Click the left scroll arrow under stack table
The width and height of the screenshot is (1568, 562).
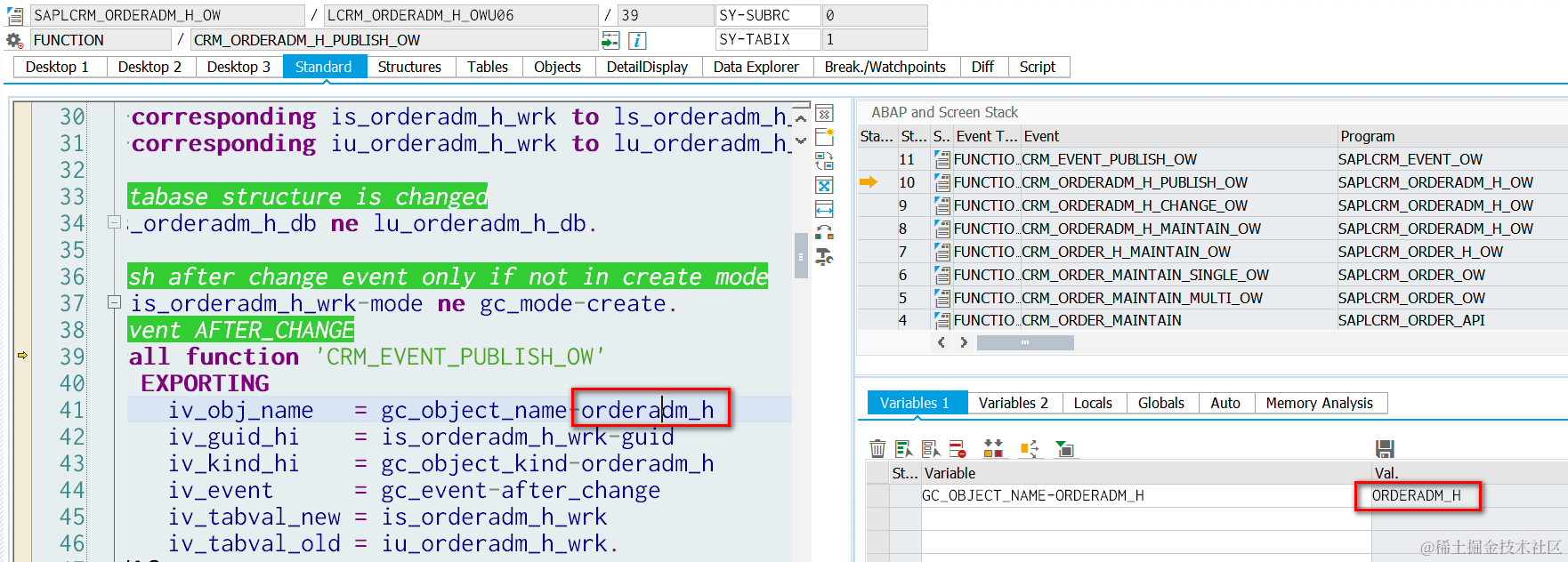click(x=942, y=342)
